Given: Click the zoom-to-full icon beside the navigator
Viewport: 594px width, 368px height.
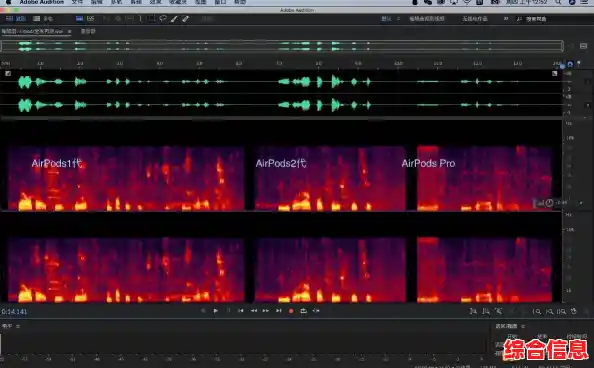Looking at the screenshot, I should [583, 46].
